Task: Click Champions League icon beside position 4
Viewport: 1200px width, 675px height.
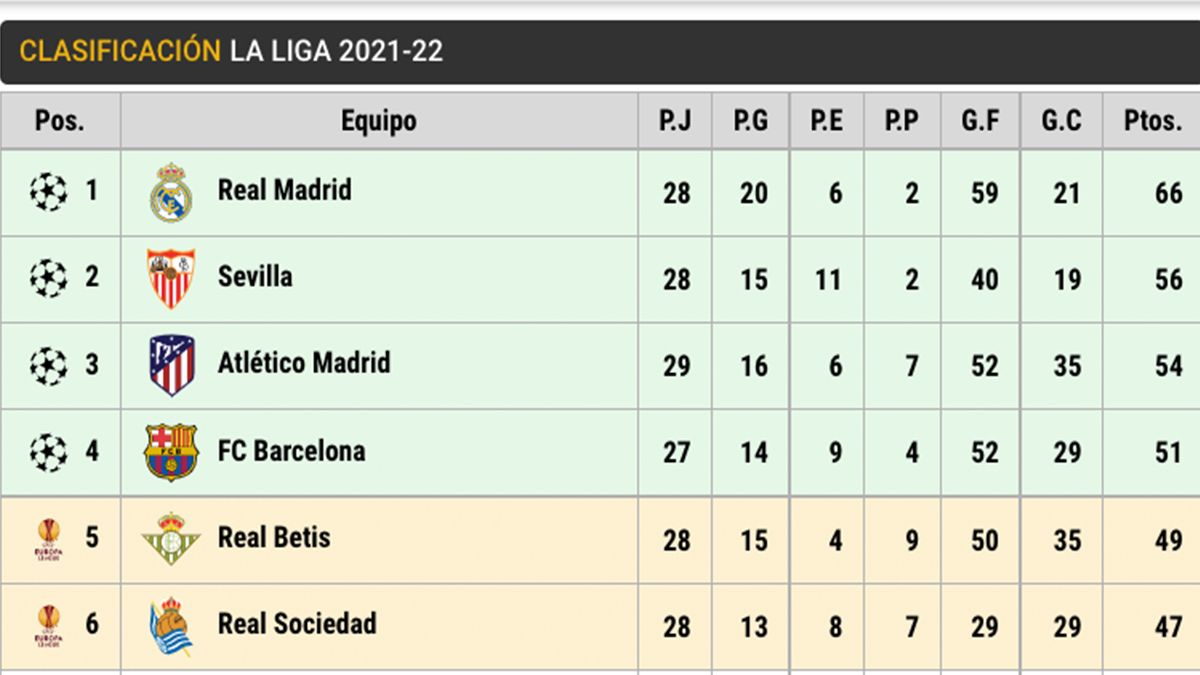Action: [x=48, y=452]
